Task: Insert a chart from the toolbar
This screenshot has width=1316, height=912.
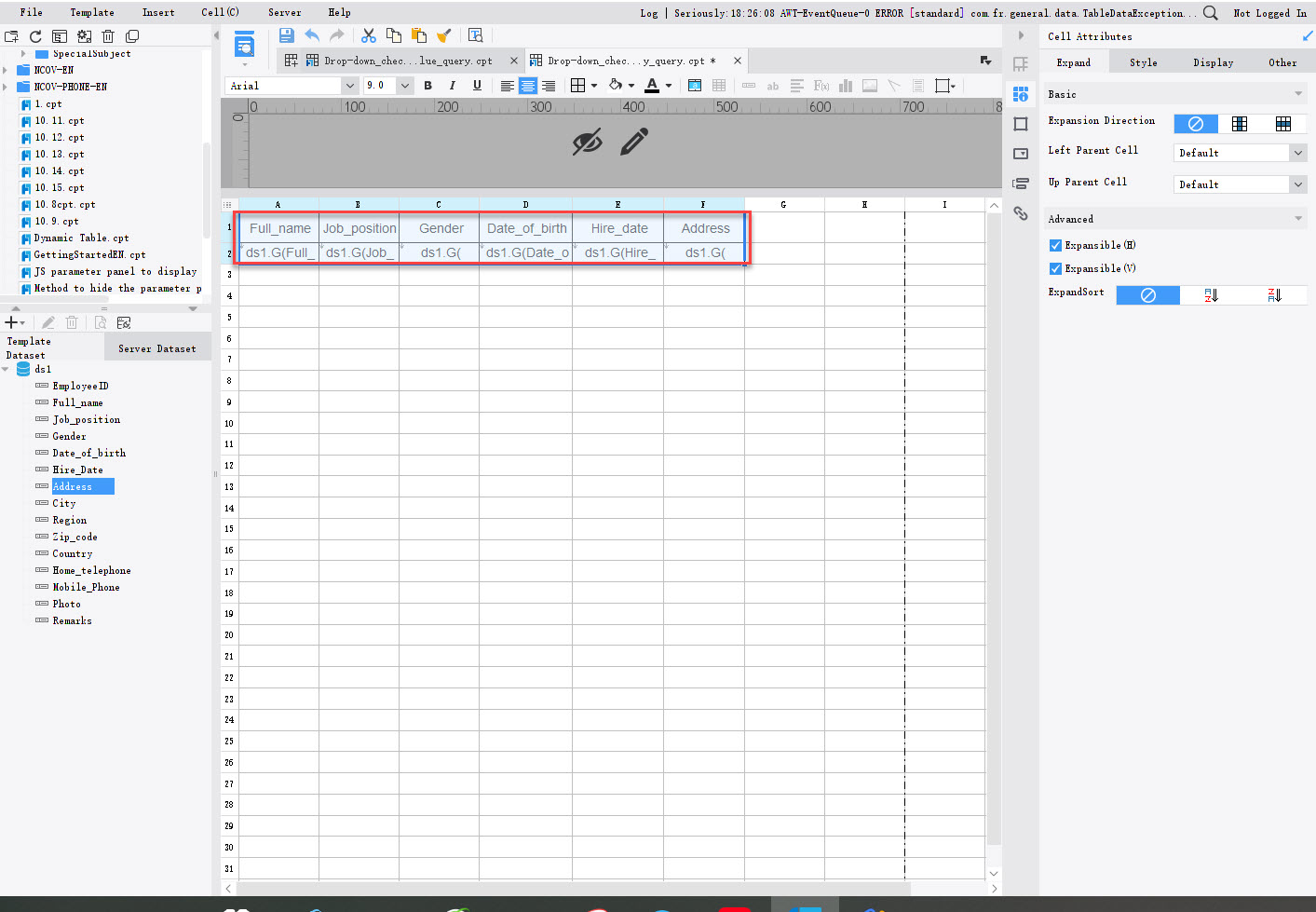Action: click(x=845, y=86)
